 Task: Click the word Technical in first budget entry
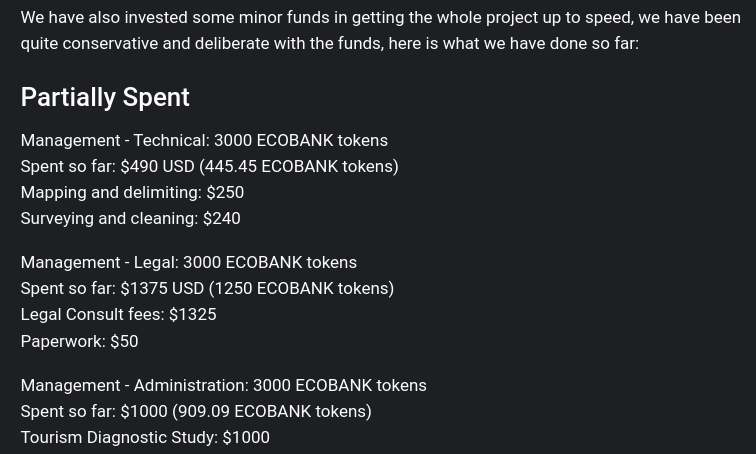(172, 140)
